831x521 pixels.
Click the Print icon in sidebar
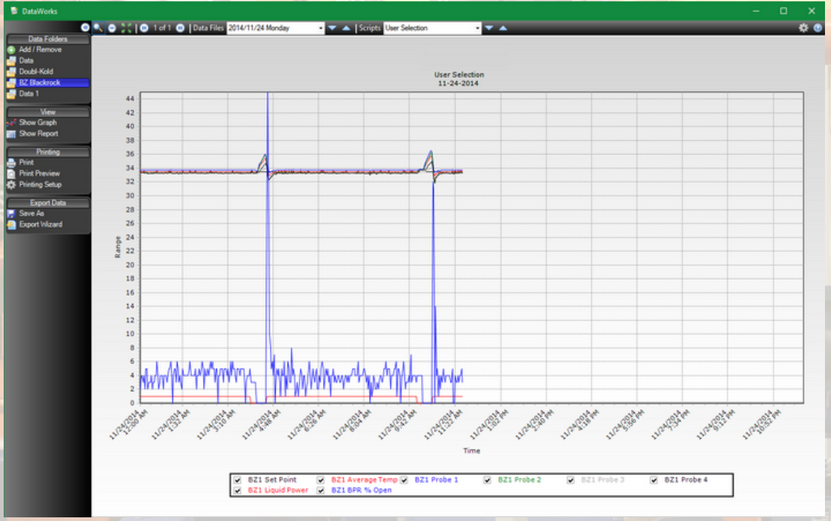pyautogui.click(x=11, y=162)
